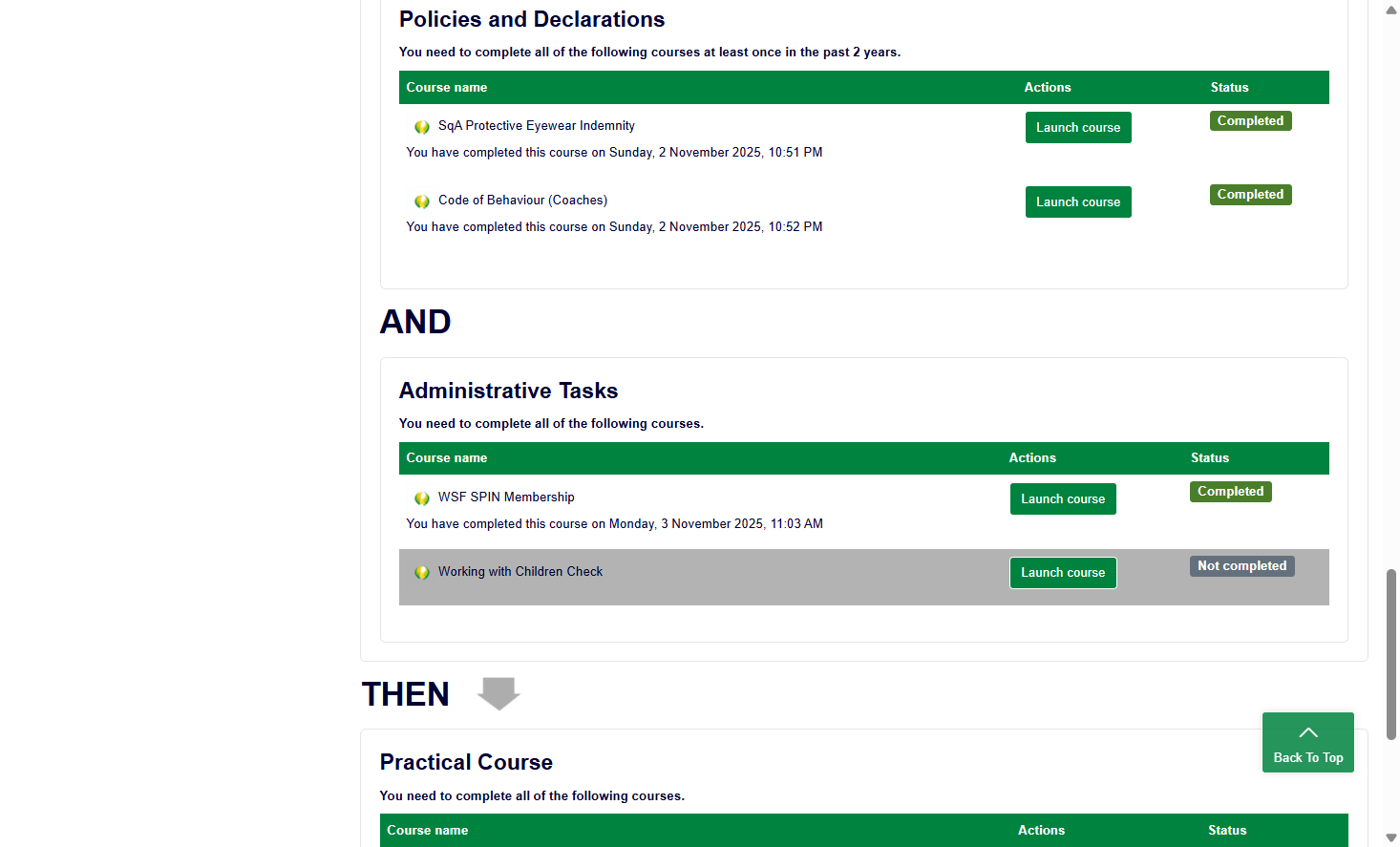The width and height of the screenshot is (1400, 847).
Task: Click the Completed status for Code of Behaviour
Action: [x=1250, y=195]
